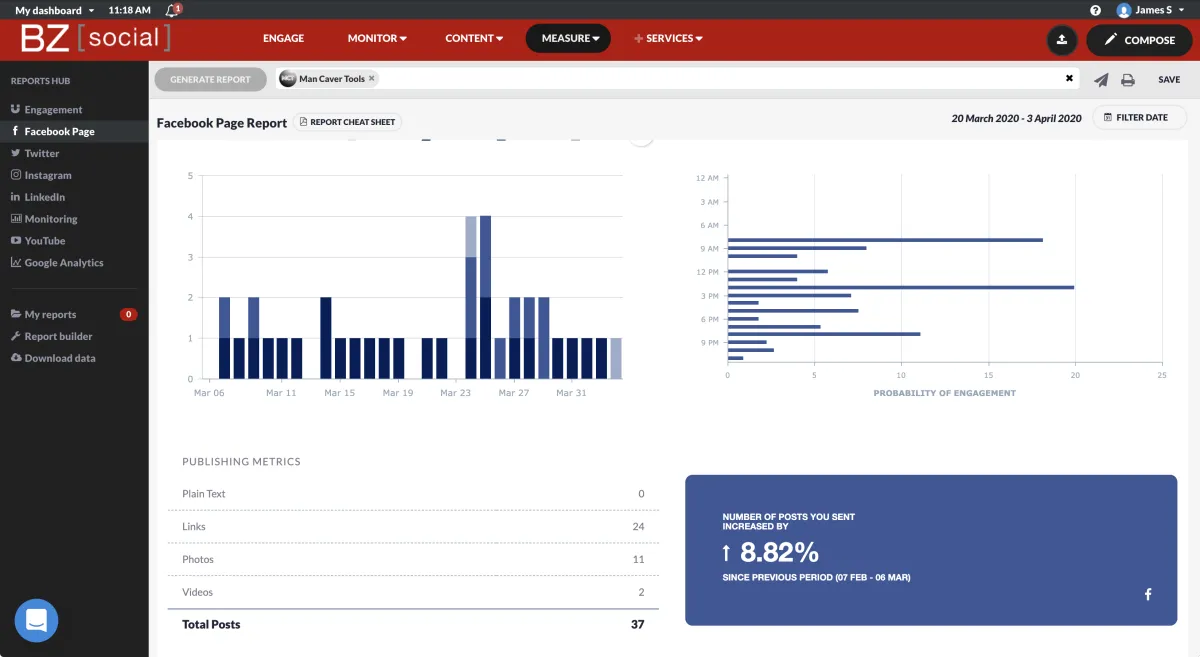
Task: Expand the Monitor menu
Action: coord(376,39)
